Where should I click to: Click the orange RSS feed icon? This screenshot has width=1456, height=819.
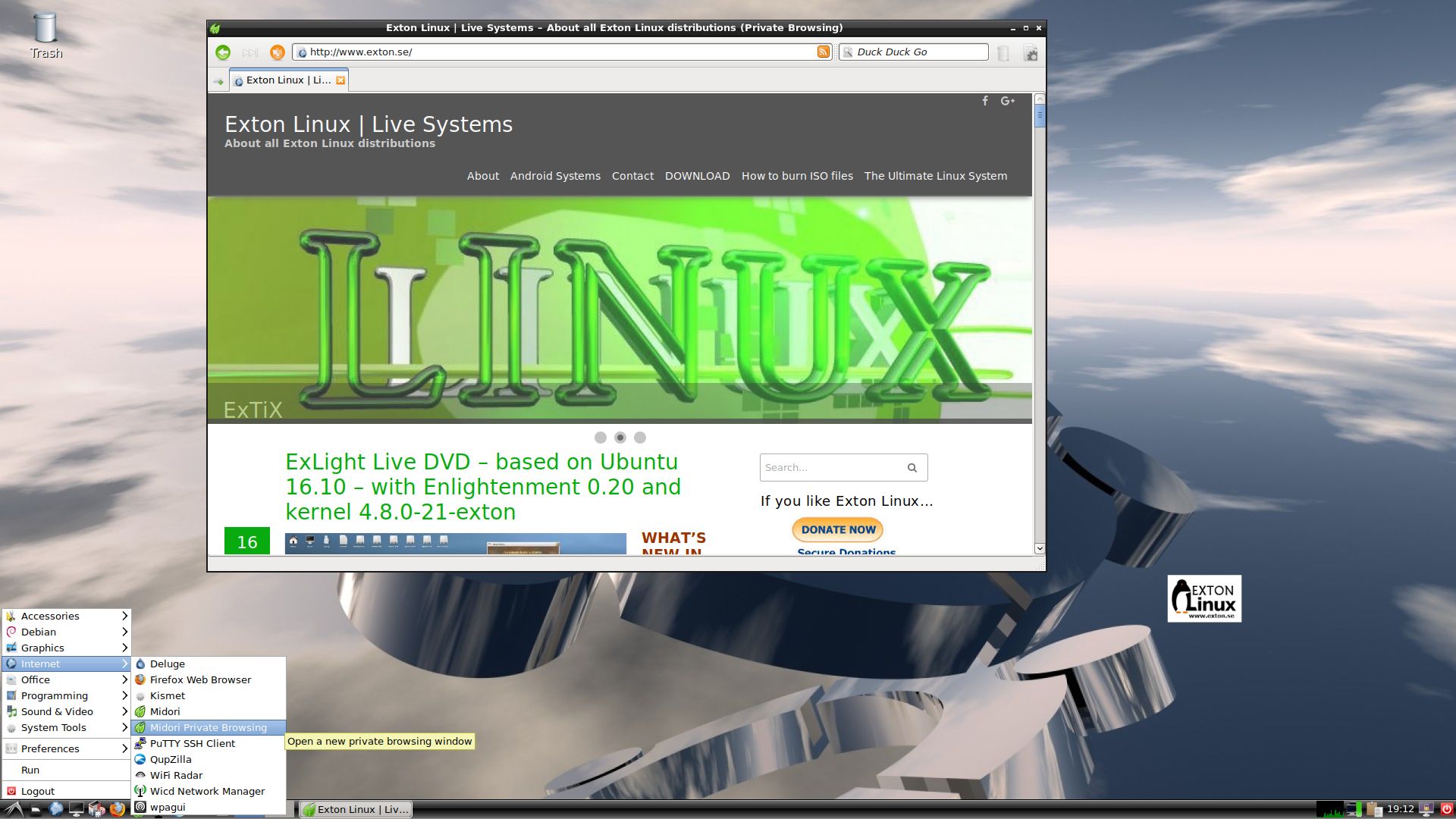tap(824, 52)
